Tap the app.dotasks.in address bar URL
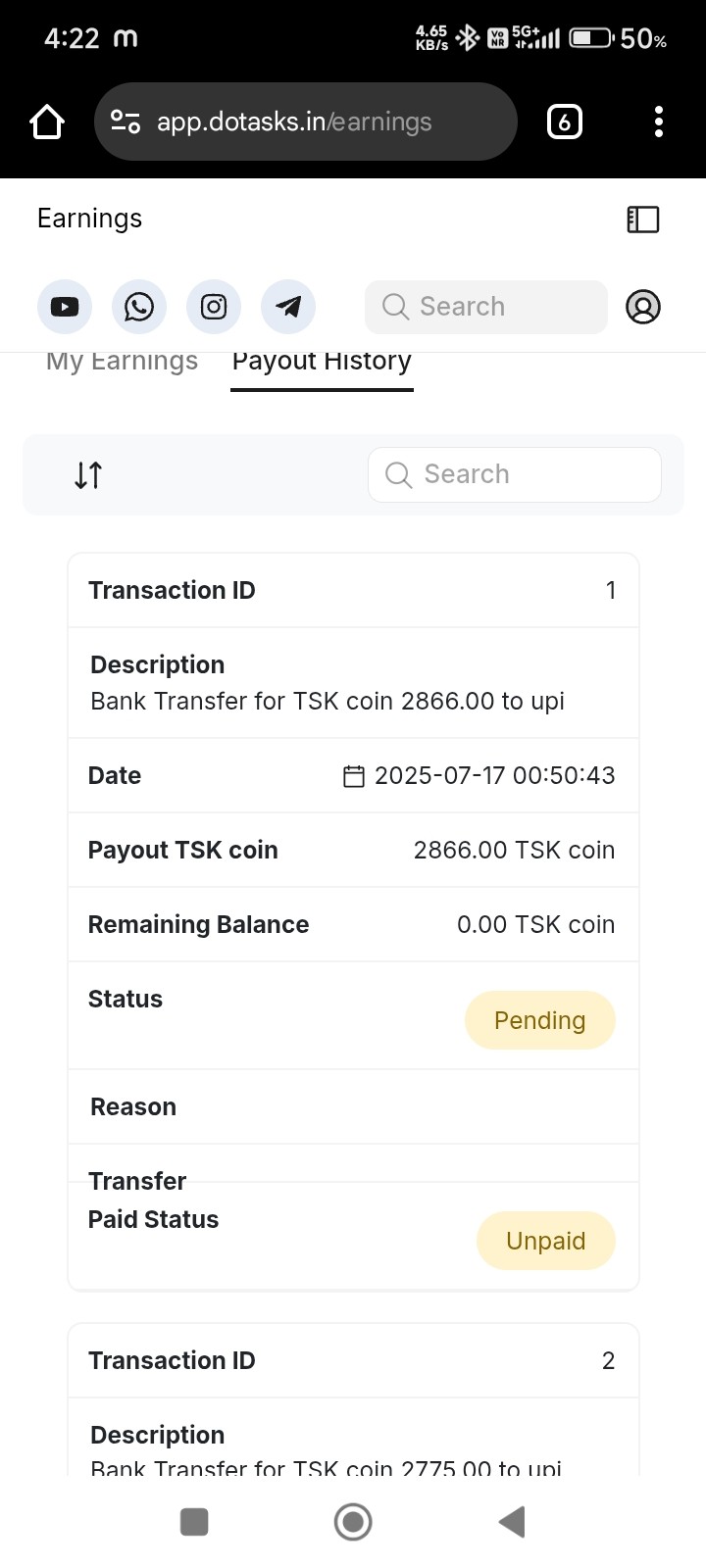 (294, 122)
